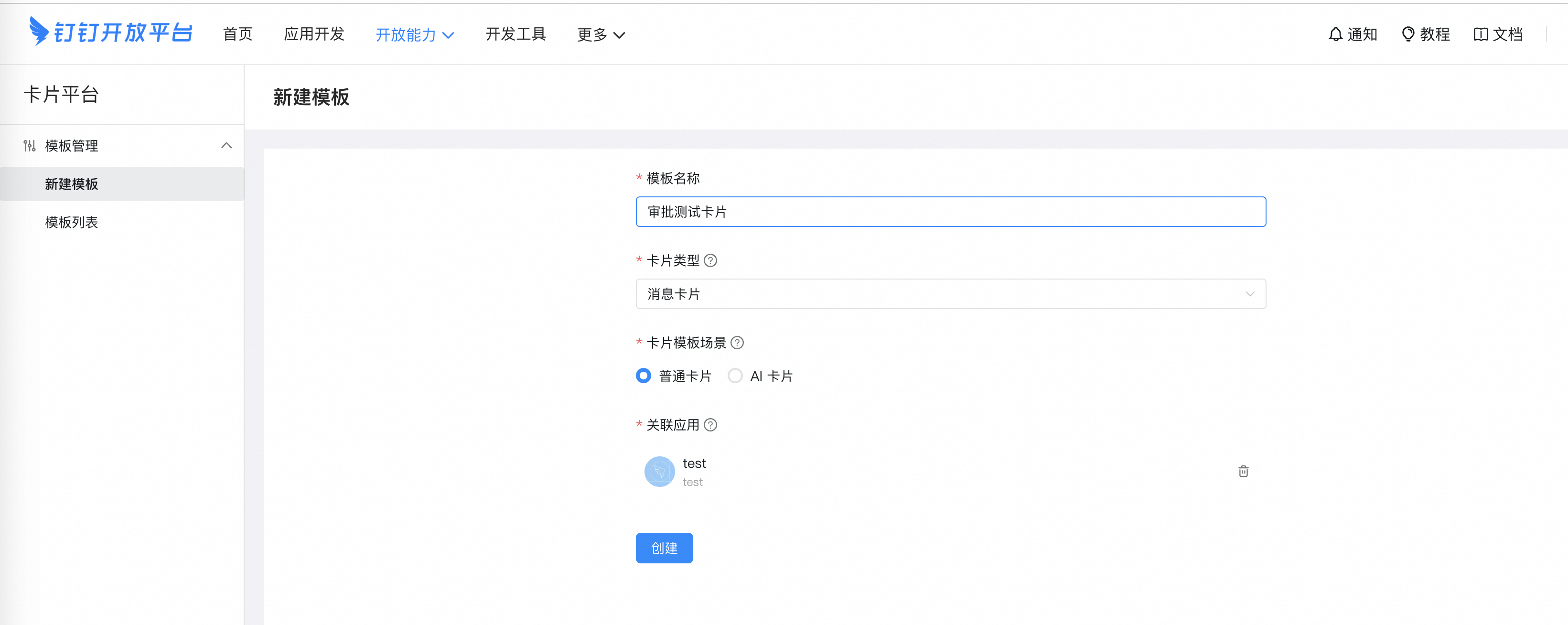
Task: Delete the associated test app with trash icon
Action: (x=1243, y=471)
